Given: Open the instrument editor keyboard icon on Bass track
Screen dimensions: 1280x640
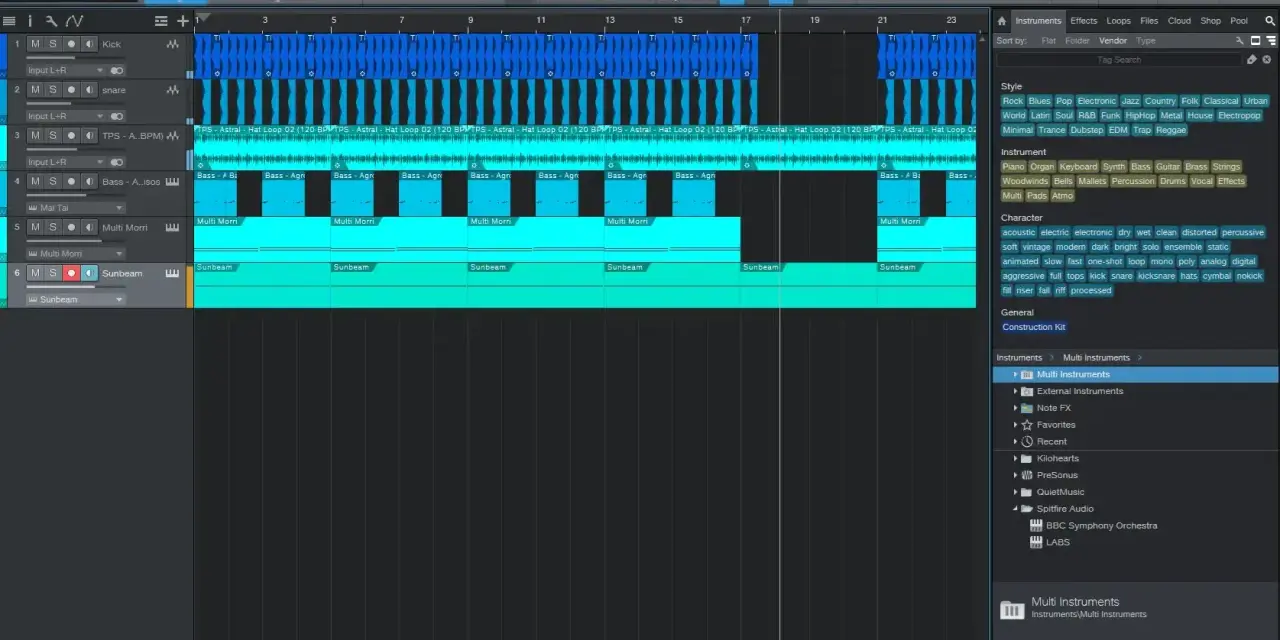Looking at the screenshot, I should click(x=172, y=182).
